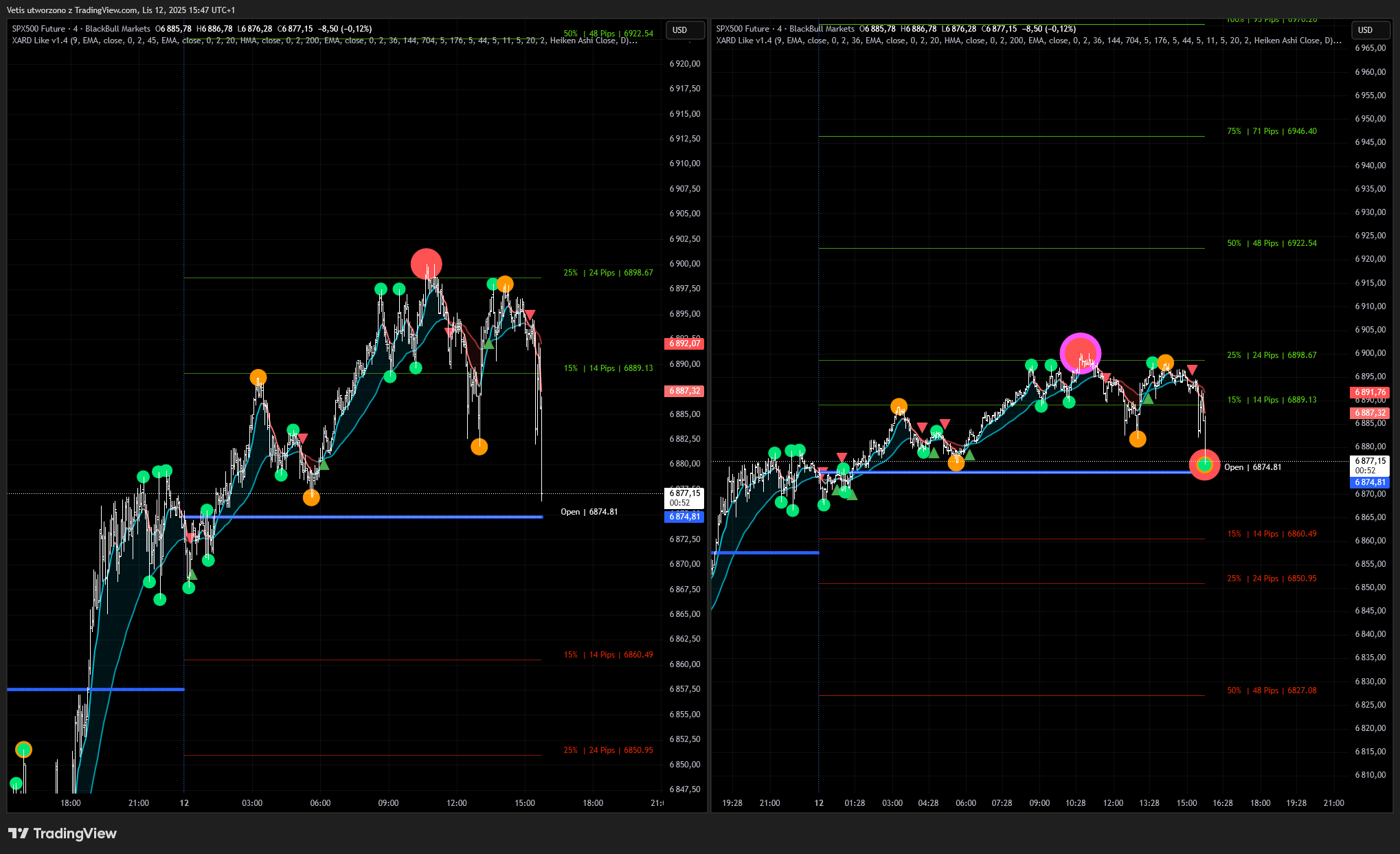Click the red 50% | 48 Pips | 6827.08 label

point(1272,690)
